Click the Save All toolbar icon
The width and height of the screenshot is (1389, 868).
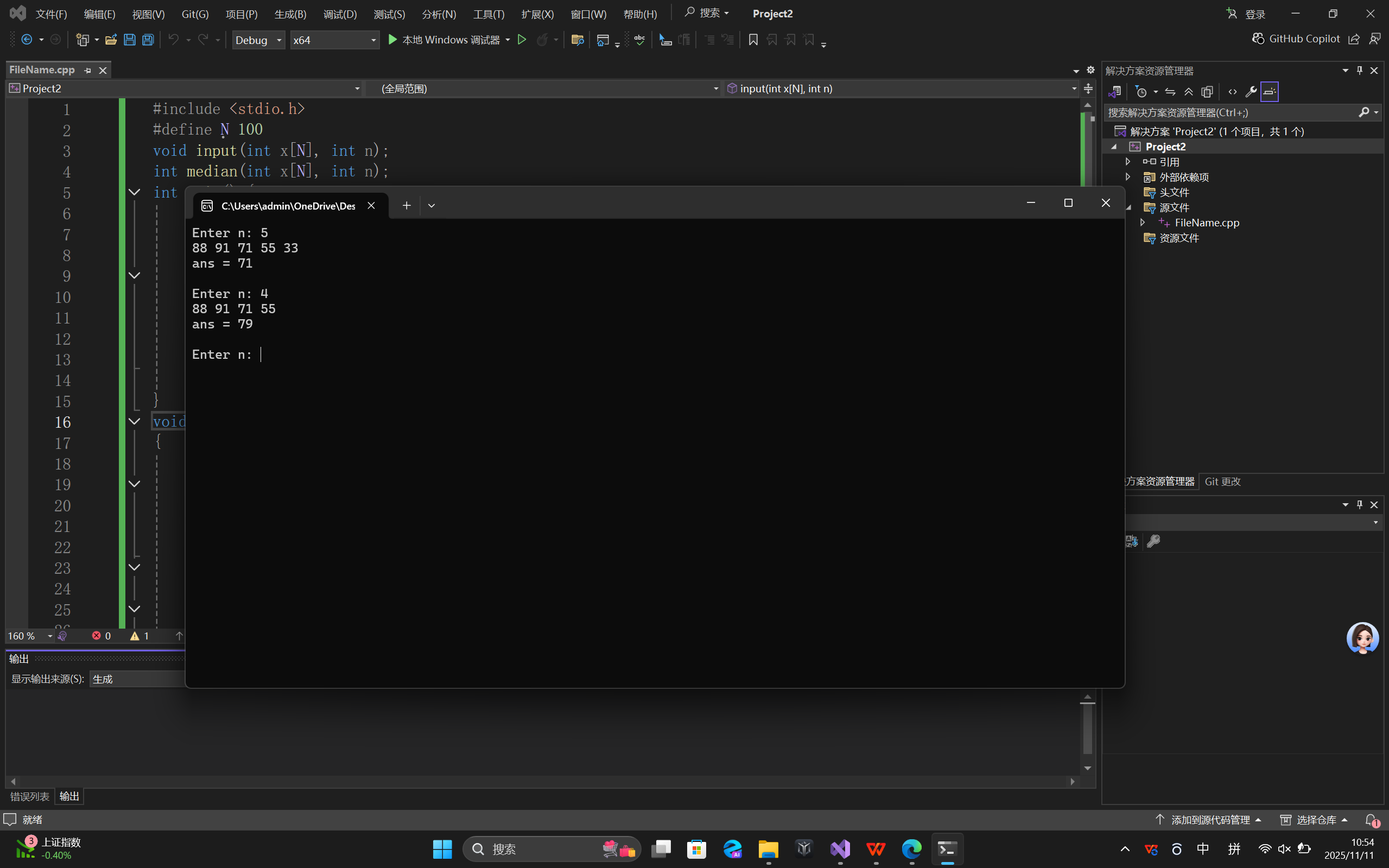[x=148, y=40]
